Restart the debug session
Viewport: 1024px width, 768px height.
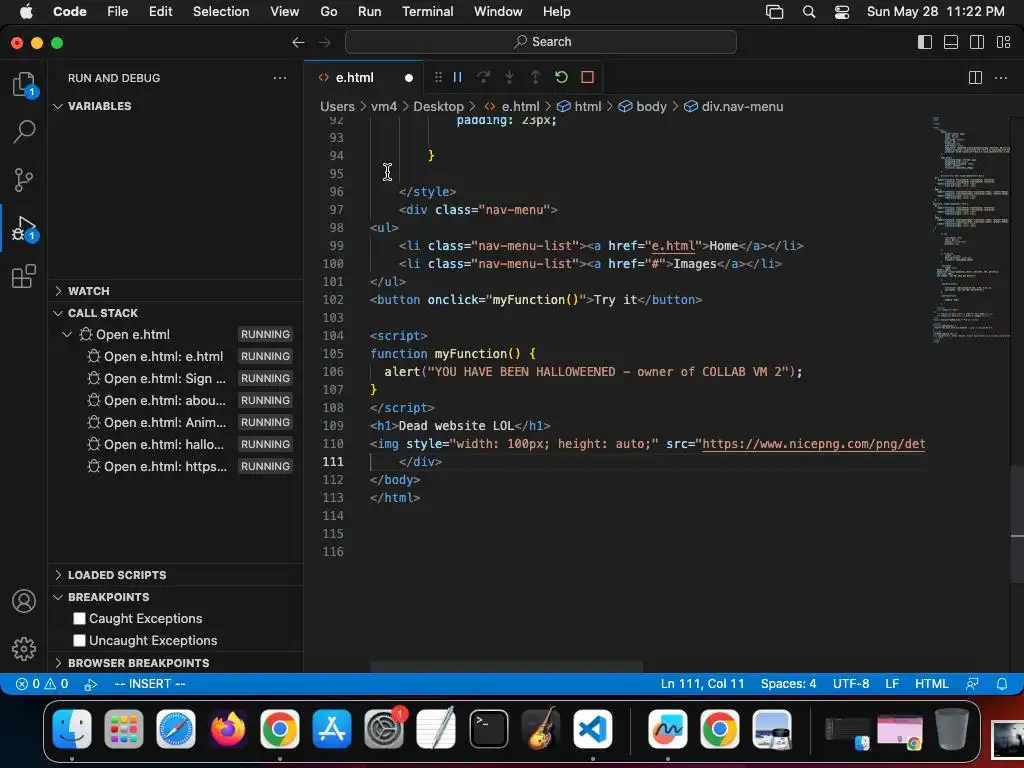pyautogui.click(x=561, y=77)
